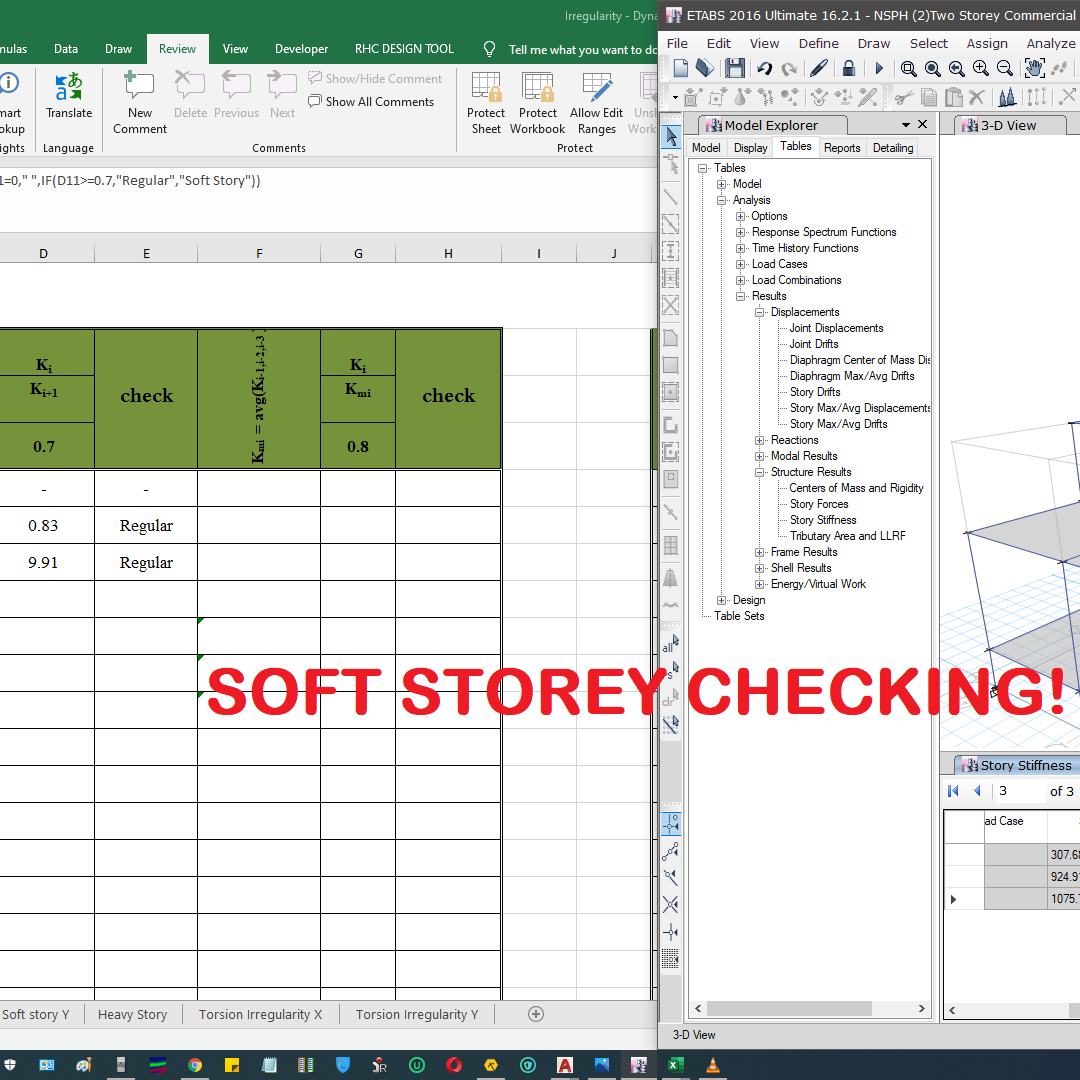
Task: Click the Protect Sheet icon
Action: point(486,103)
